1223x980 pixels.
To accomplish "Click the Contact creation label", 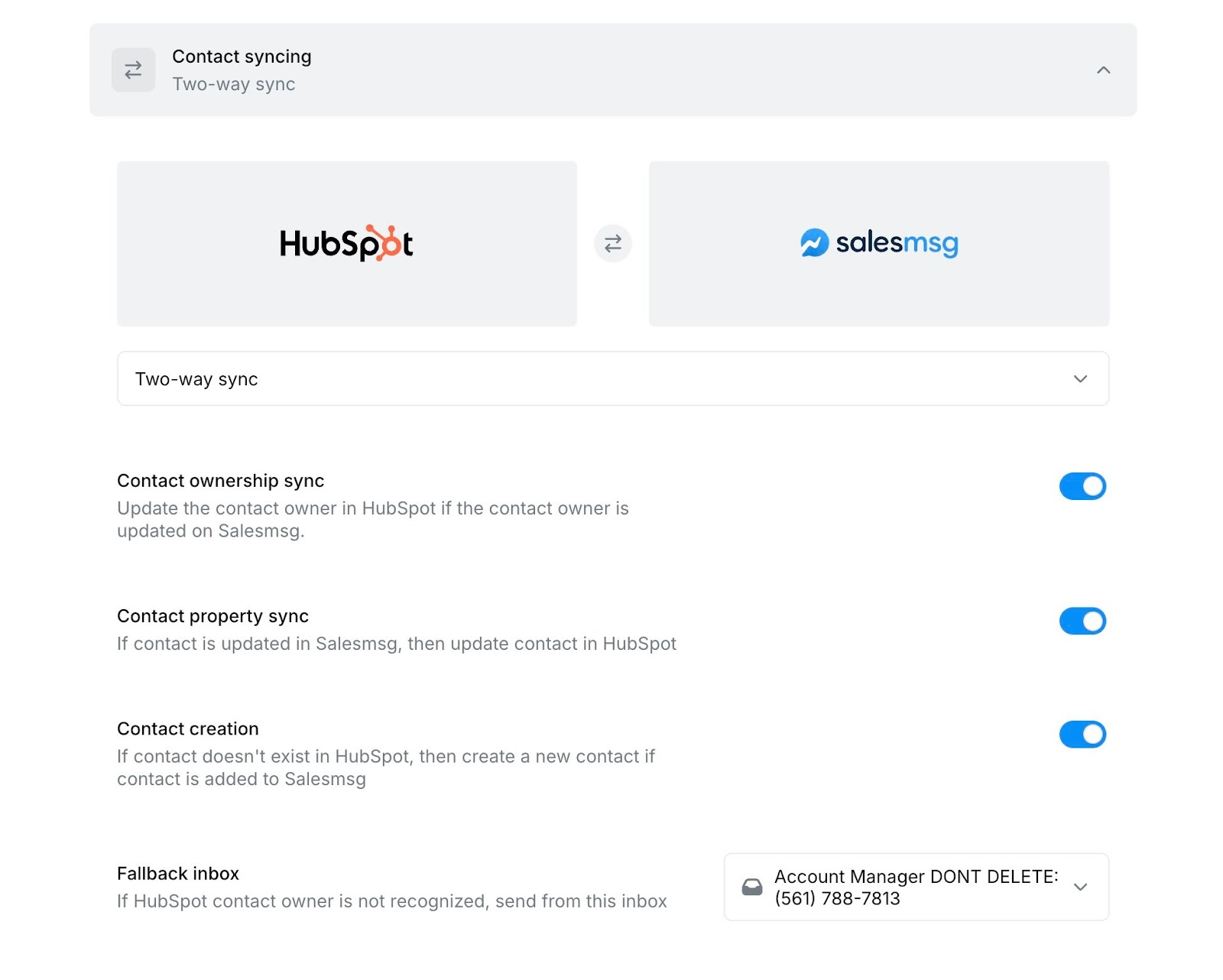I will (x=188, y=729).
